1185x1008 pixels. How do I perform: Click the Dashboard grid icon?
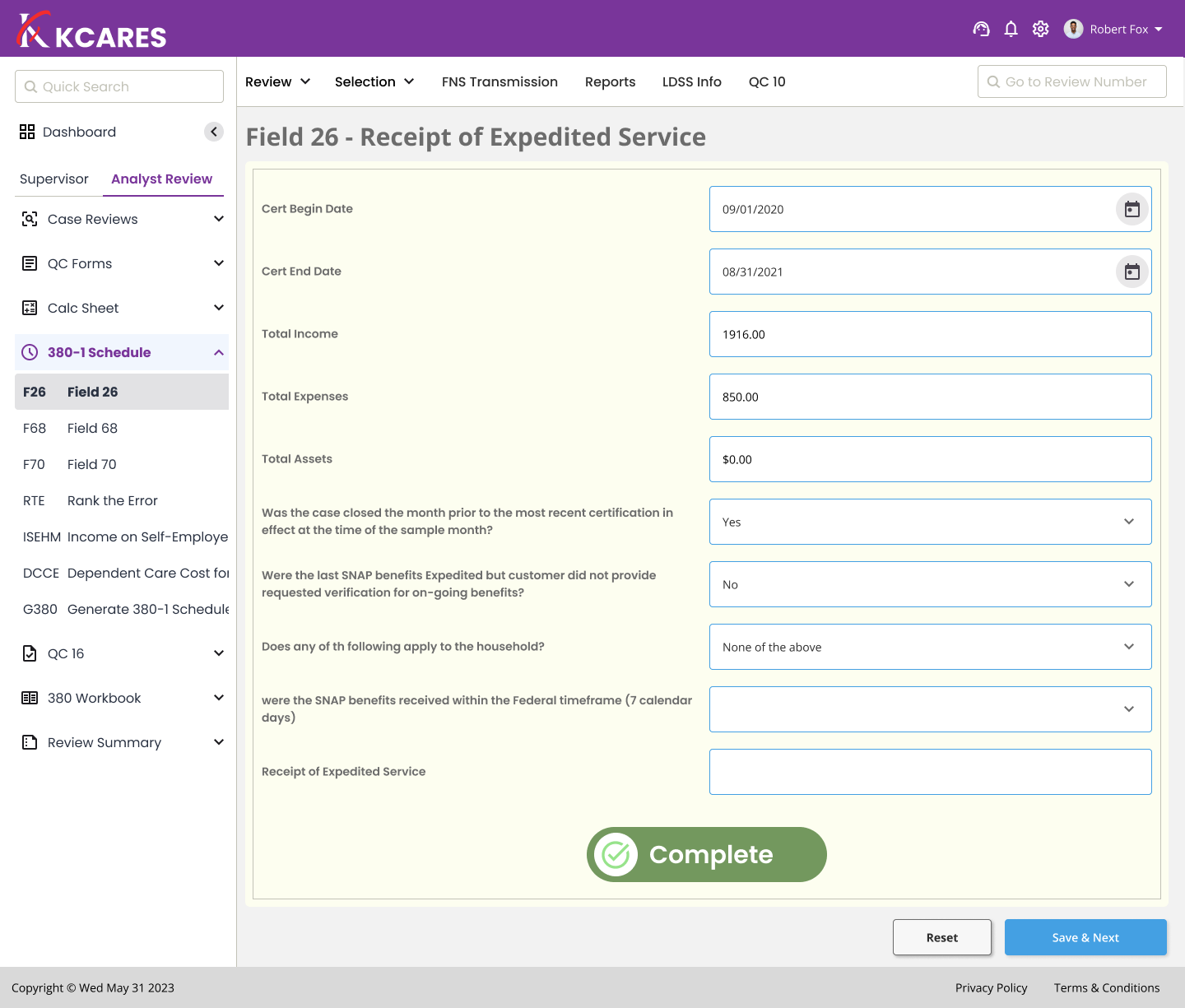pyautogui.click(x=27, y=132)
